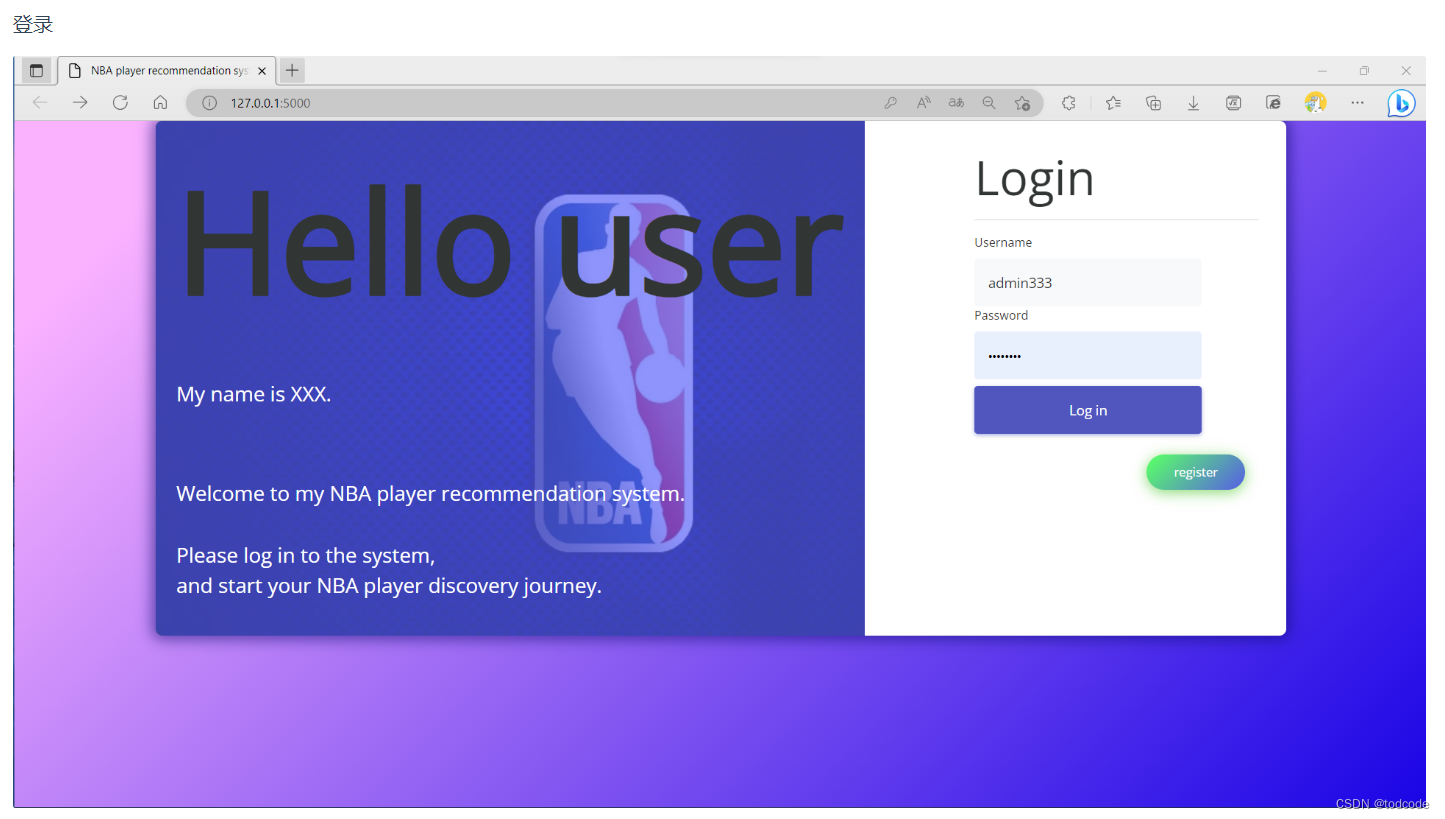The image size is (1445, 819).
Task: Click the register button
Action: [x=1195, y=472]
